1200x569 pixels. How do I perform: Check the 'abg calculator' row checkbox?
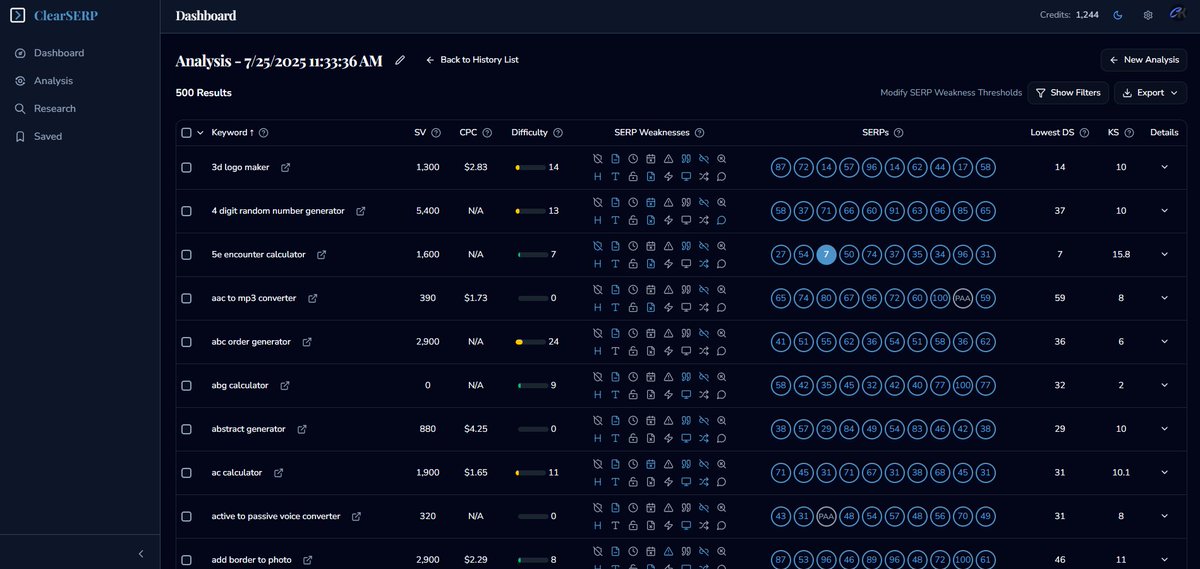186,385
